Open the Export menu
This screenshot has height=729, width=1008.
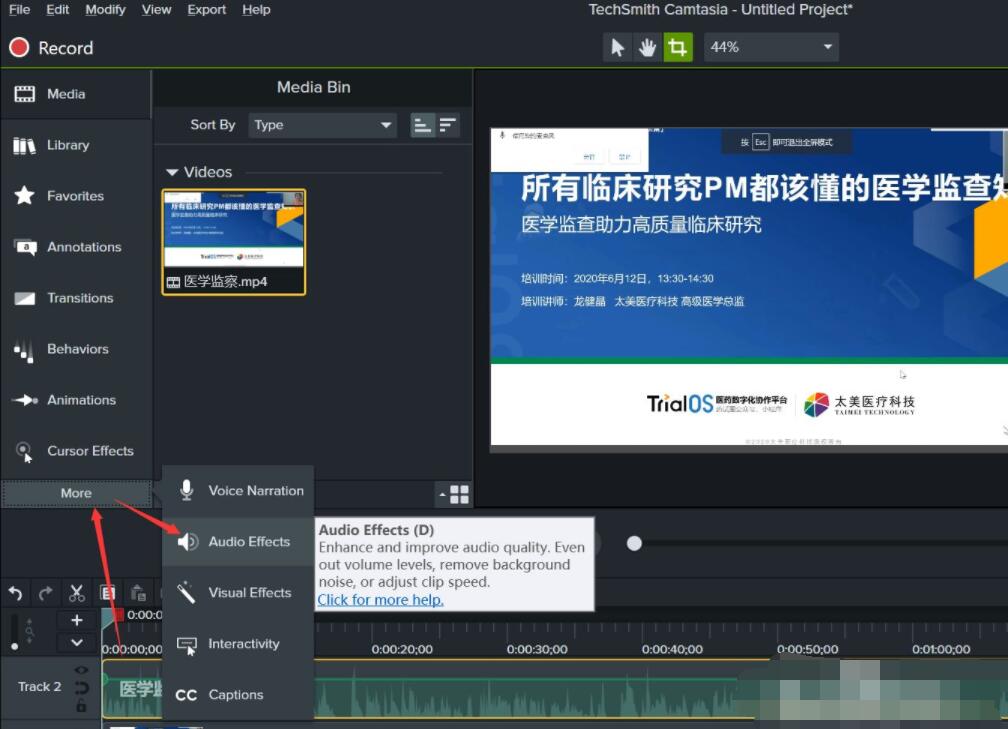point(206,10)
